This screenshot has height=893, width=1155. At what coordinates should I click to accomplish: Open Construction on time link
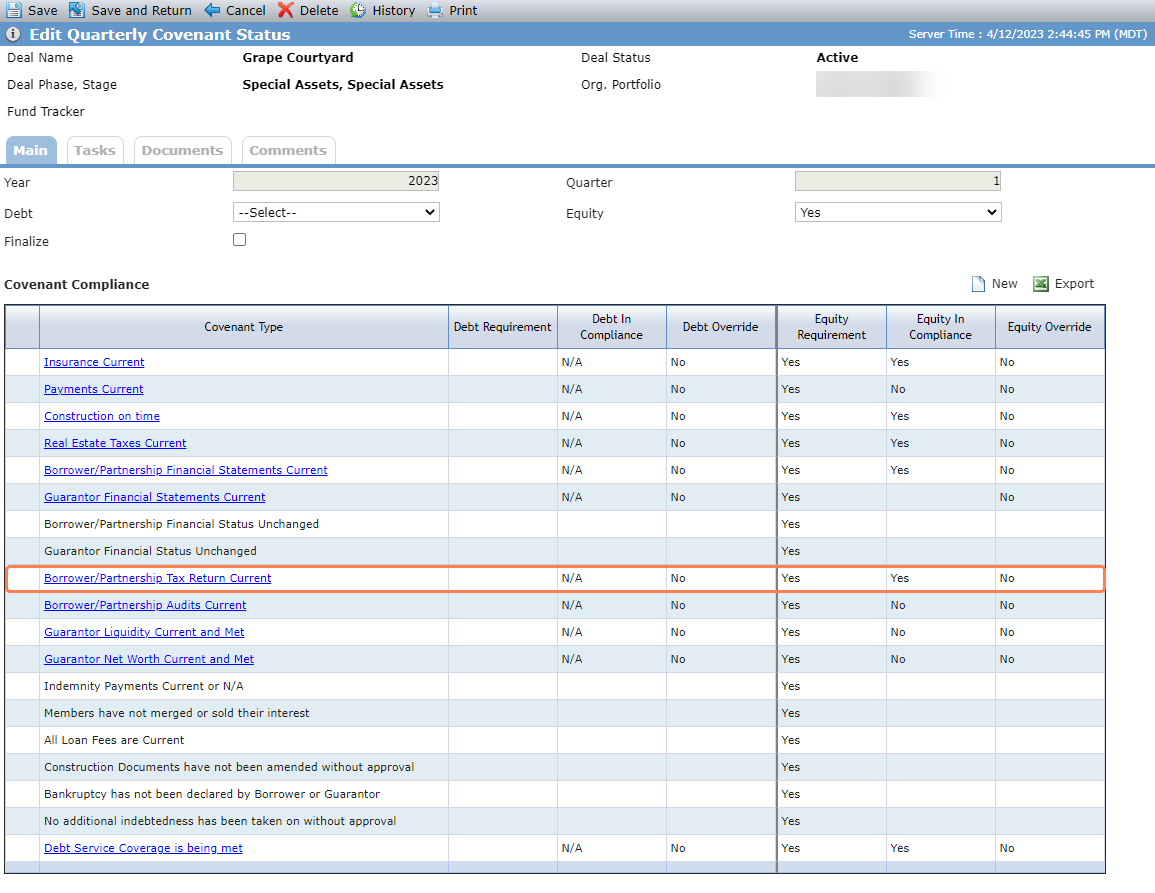click(x=102, y=416)
